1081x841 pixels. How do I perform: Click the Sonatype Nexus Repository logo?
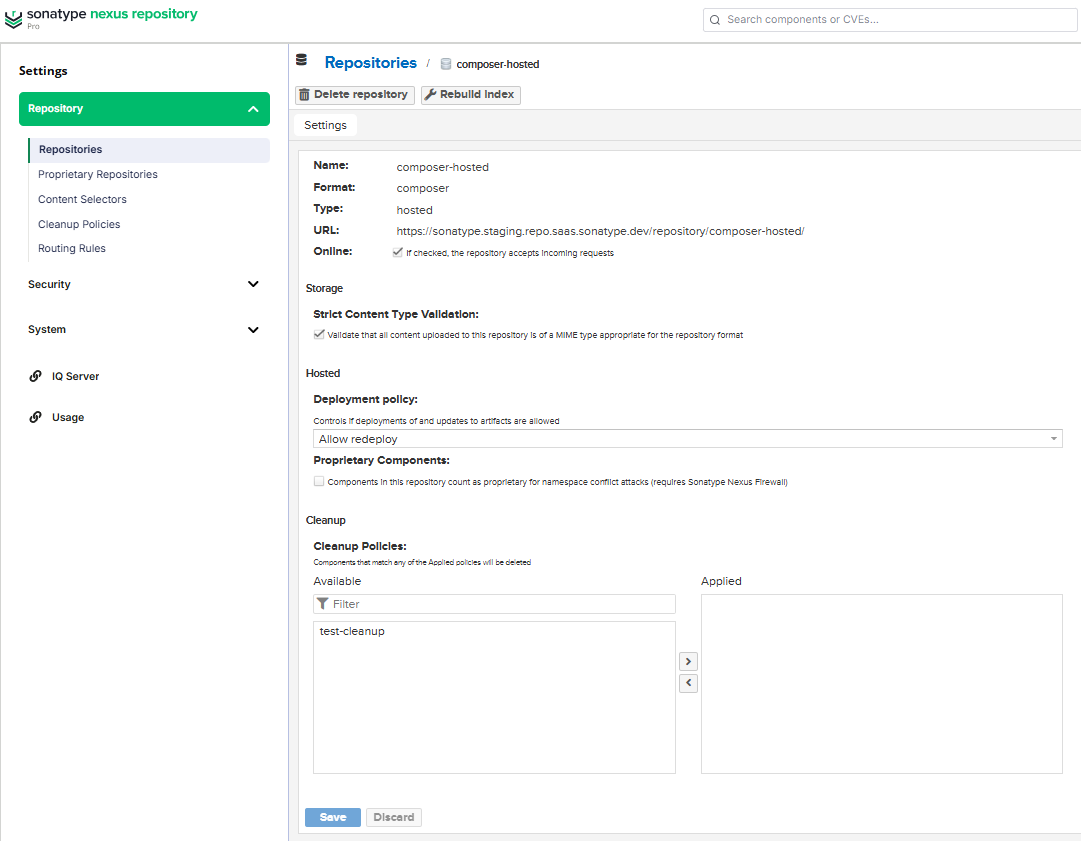tap(101, 18)
